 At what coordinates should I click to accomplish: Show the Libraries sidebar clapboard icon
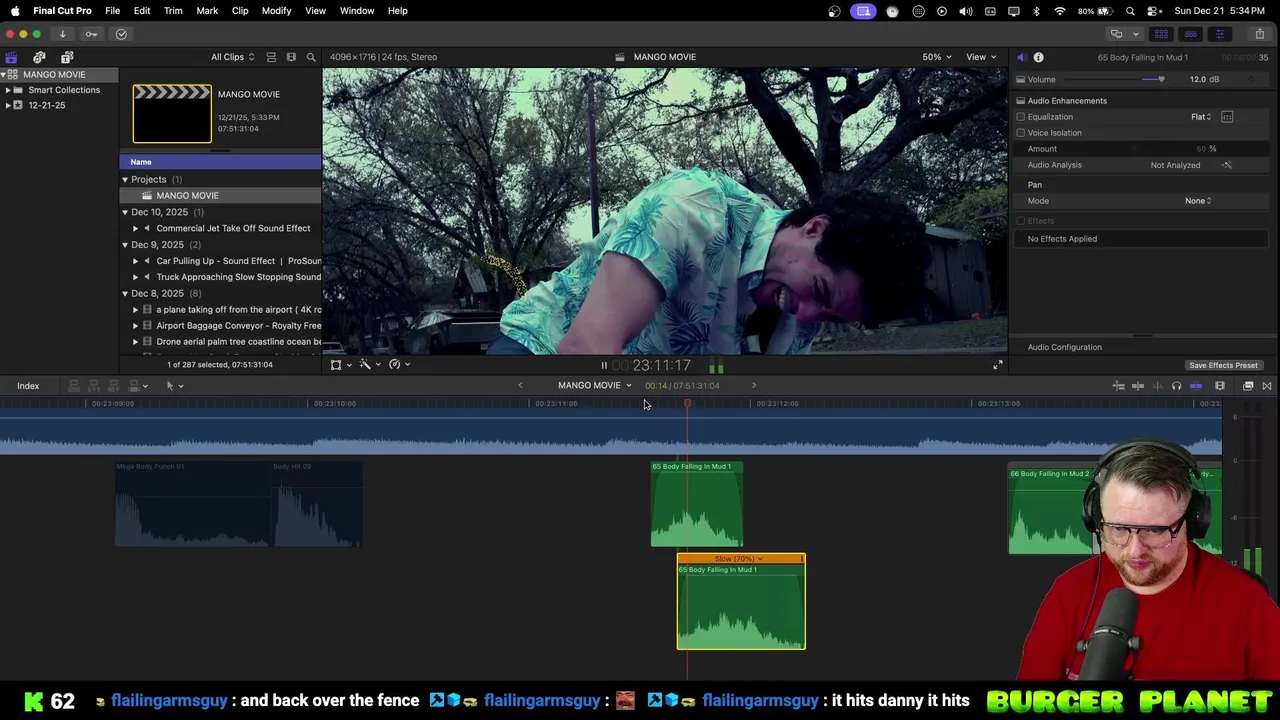tap(11, 57)
